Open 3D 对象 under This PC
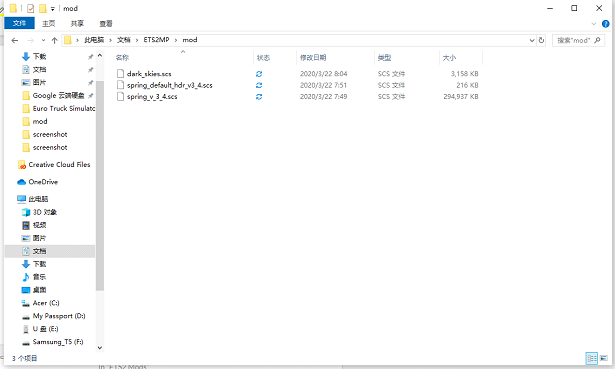Image resolution: width=615 pixels, height=369 pixels. tap(45, 212)
